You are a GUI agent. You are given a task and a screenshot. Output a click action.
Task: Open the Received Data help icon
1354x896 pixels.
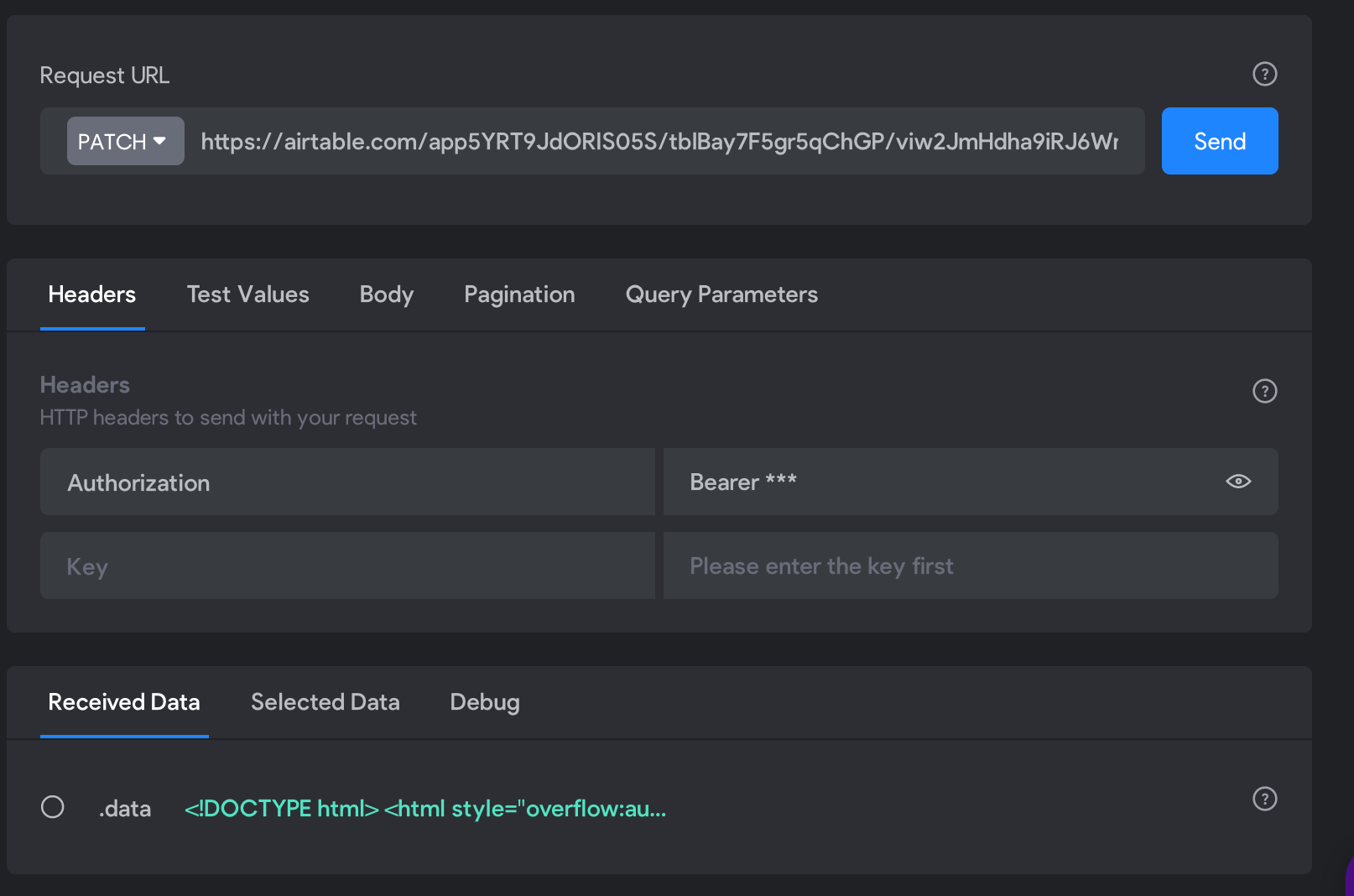click(x=1264, y=799)
